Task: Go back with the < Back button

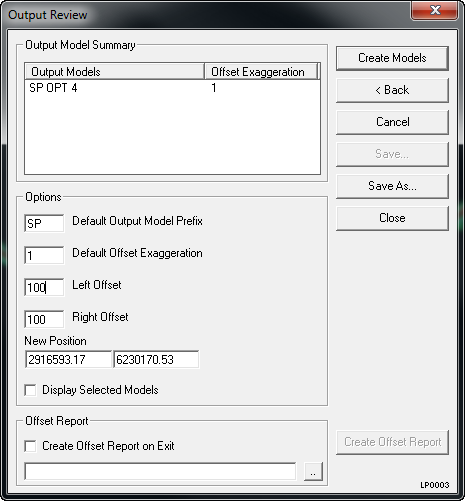Action: (x=392, y=90)
